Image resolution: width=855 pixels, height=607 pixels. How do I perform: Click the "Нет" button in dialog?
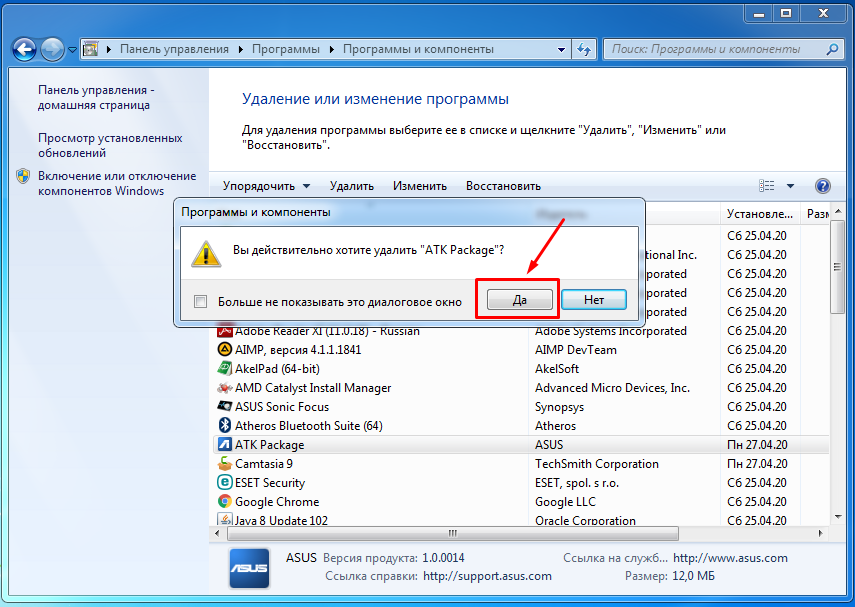(x=594, y=299)
